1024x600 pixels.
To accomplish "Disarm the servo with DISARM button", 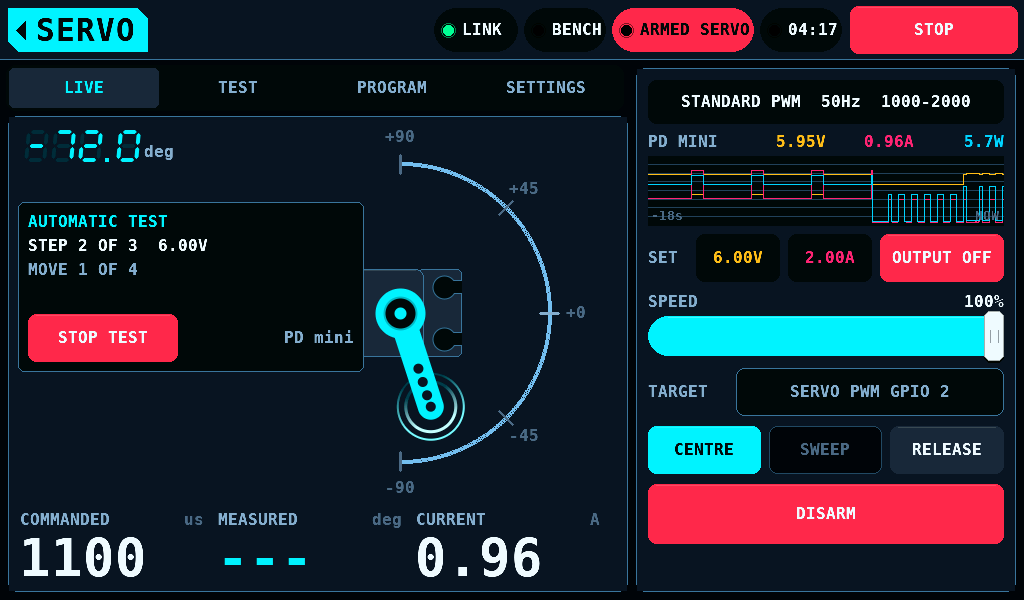I will coord(825,514).
